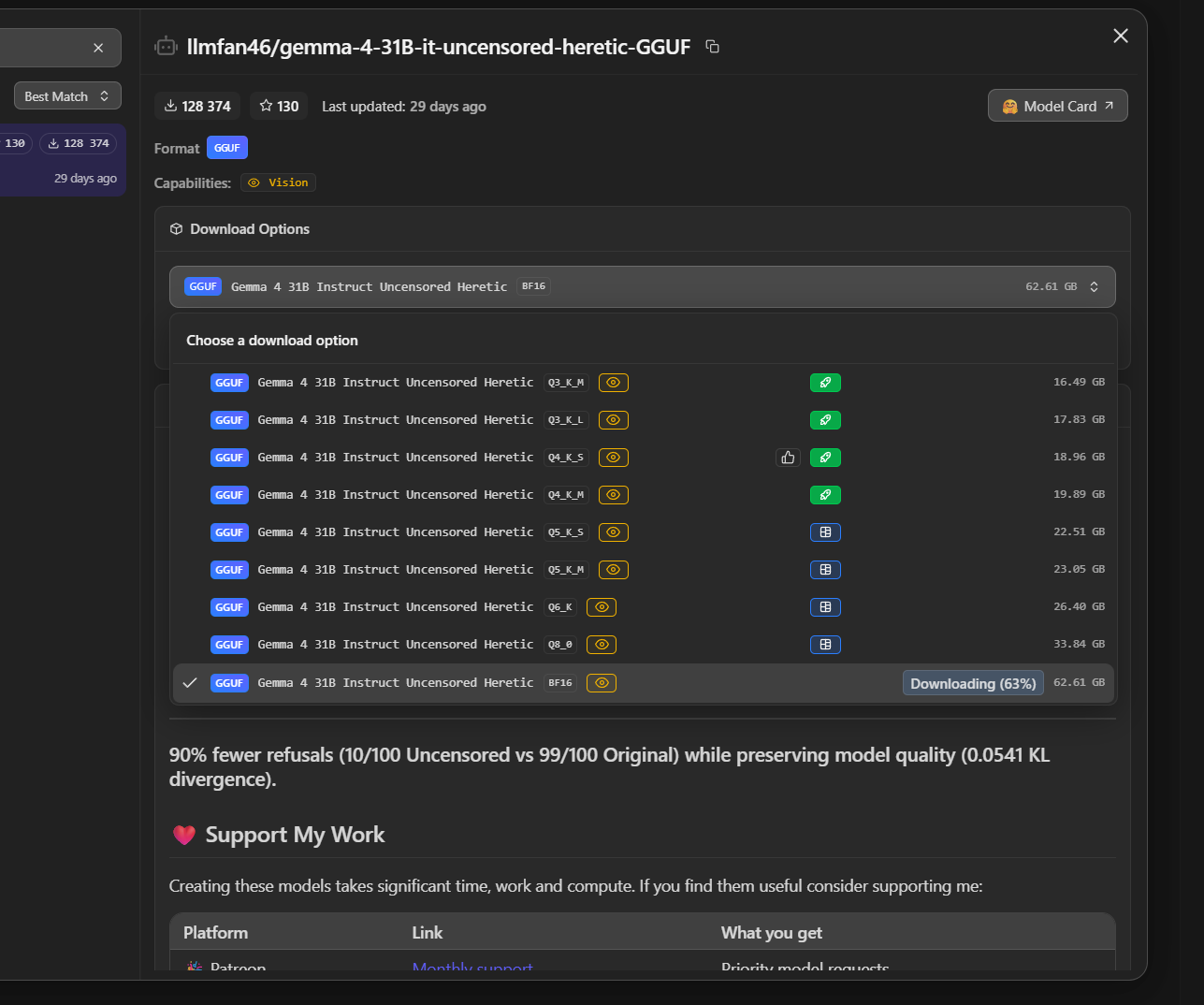Click the blue partial offload icon on Q5_K_S row
The image size is (1204, 1005).
[x=825, y=532]
